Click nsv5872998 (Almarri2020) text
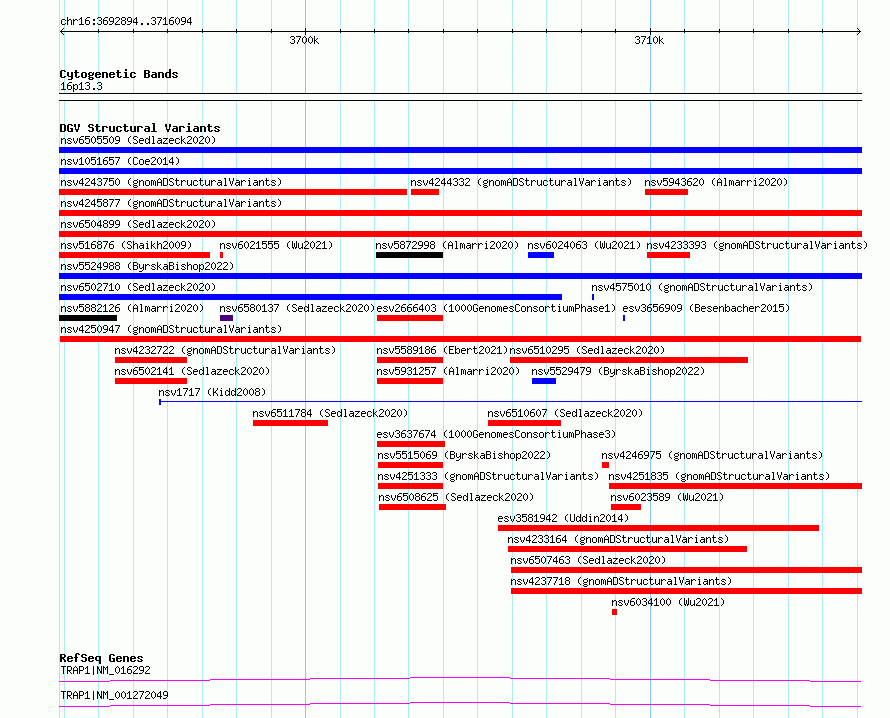This screenshot has width=890, height=718. (447, 245)
